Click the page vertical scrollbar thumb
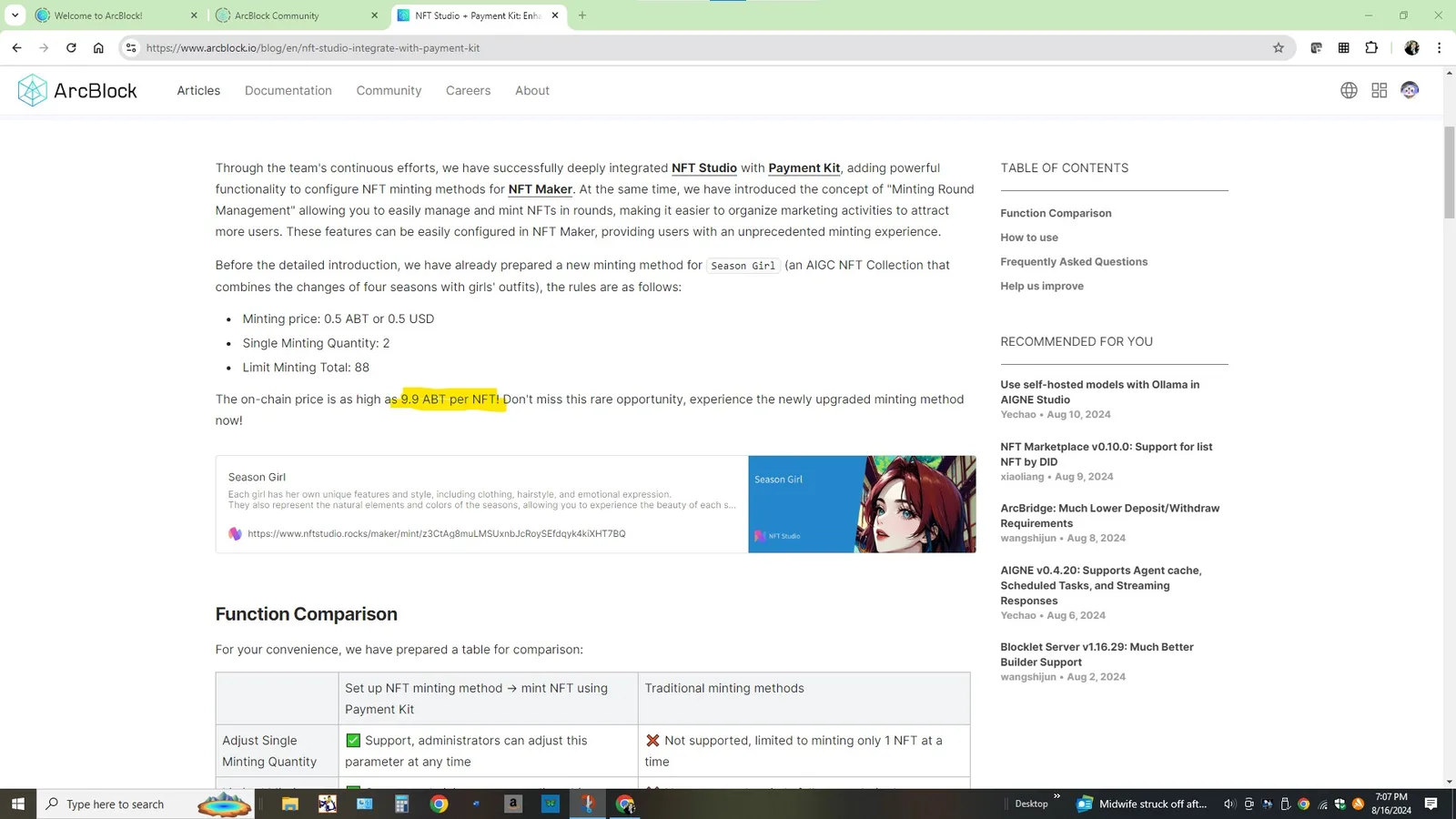The width and height of the screenshot is (1456, 819). (1449, 173)
